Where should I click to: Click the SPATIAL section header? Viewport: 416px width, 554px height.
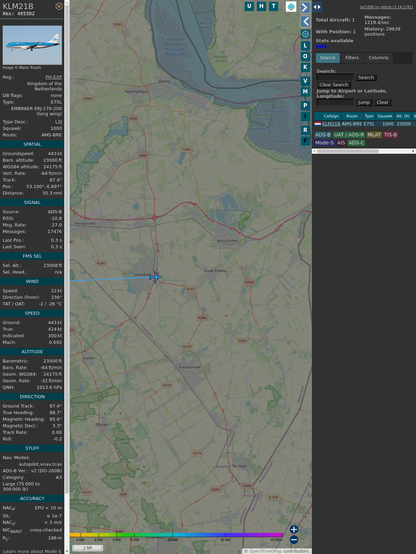click(32, 144)
